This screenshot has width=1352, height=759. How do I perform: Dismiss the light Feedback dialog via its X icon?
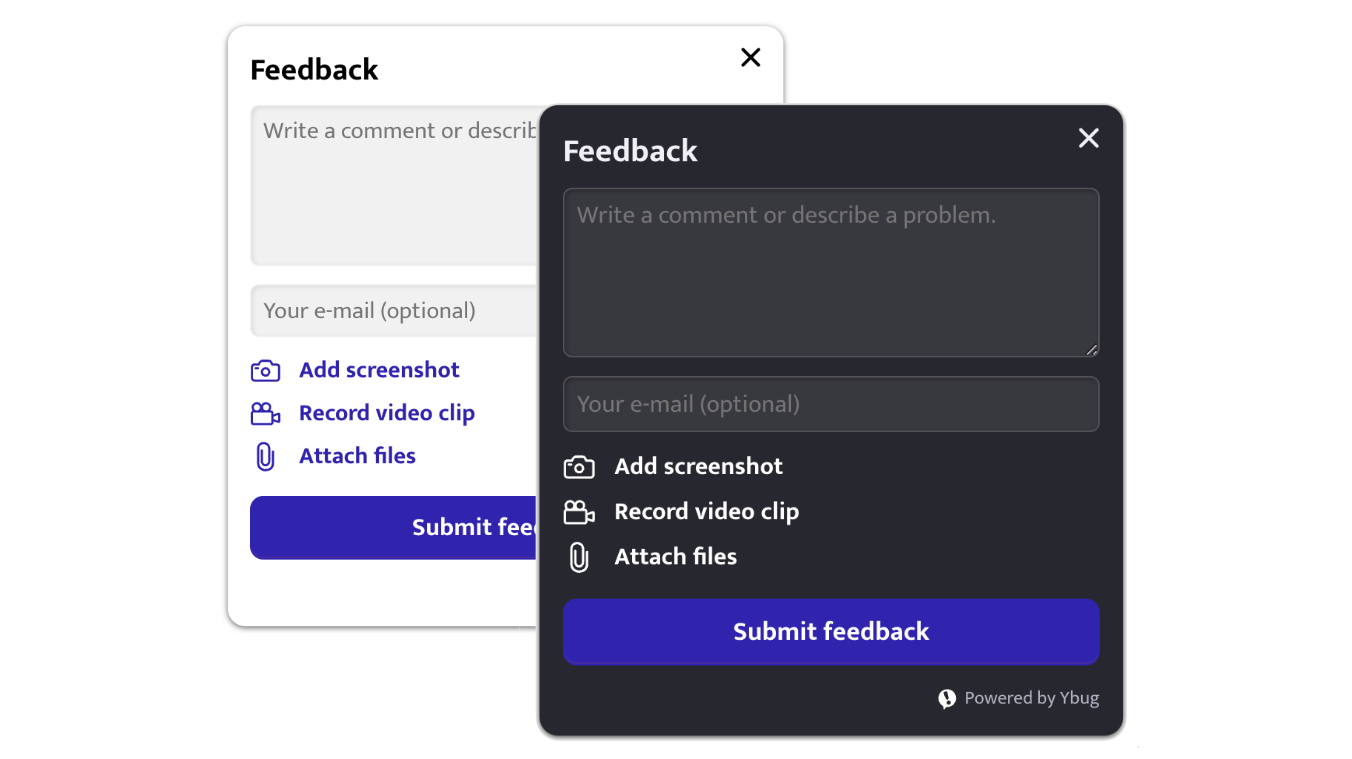(x=751, y=57)
